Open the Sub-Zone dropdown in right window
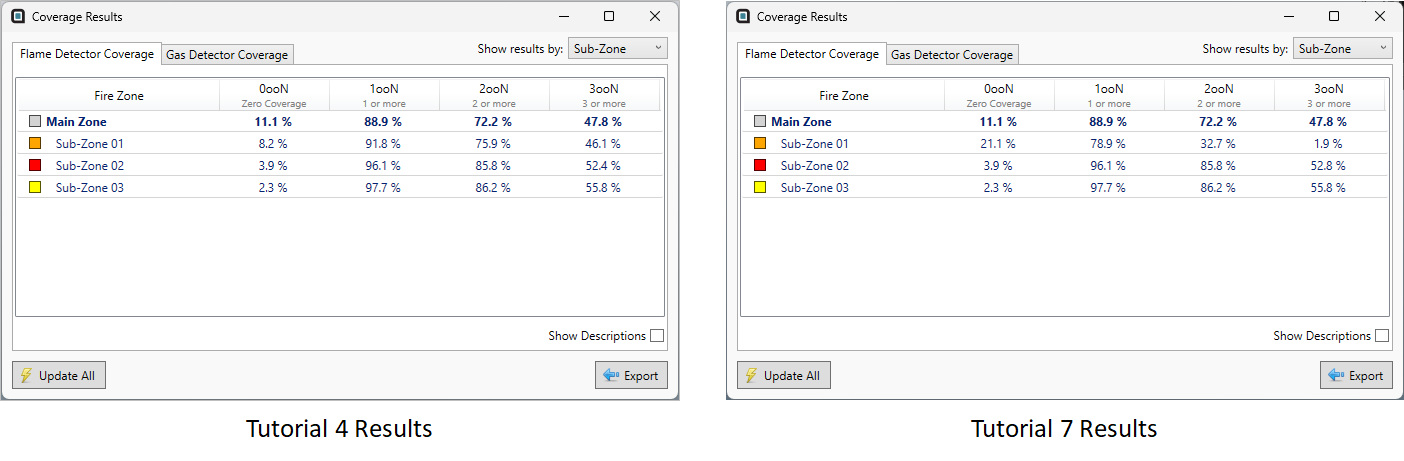 [x=1342, y=49]
